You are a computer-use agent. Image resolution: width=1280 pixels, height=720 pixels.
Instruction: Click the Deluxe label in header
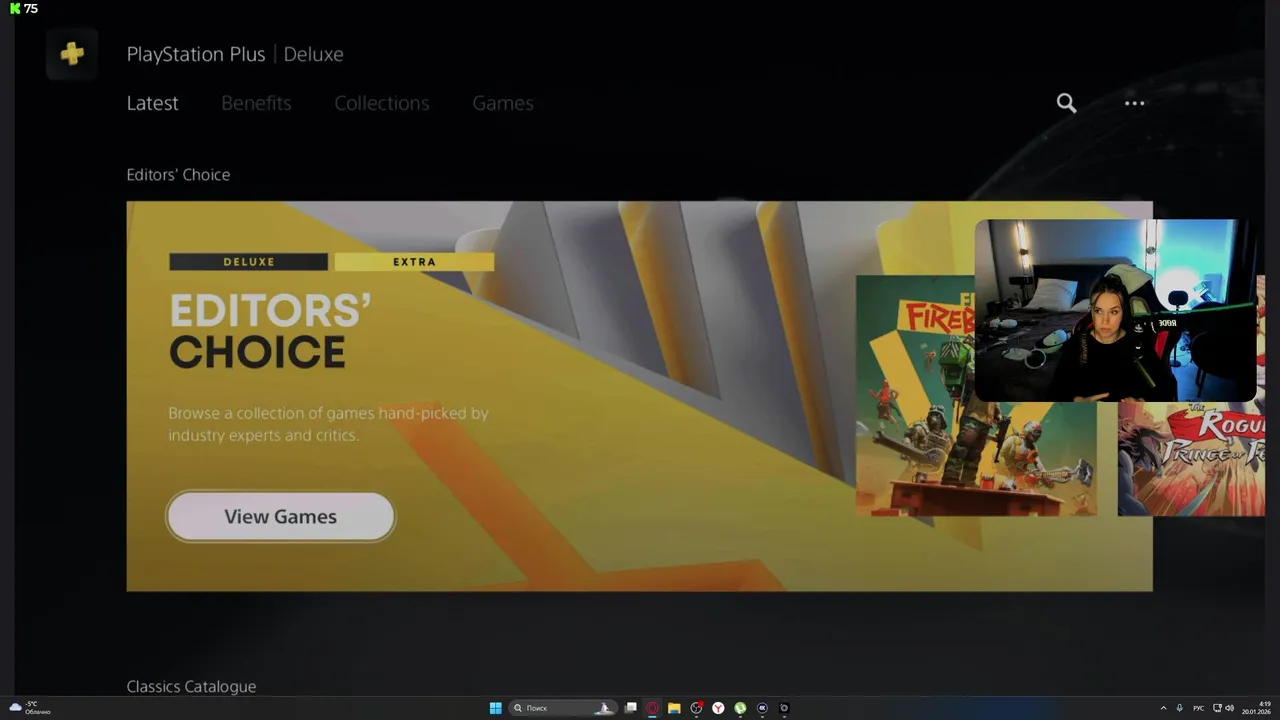[x=313, y=54]
